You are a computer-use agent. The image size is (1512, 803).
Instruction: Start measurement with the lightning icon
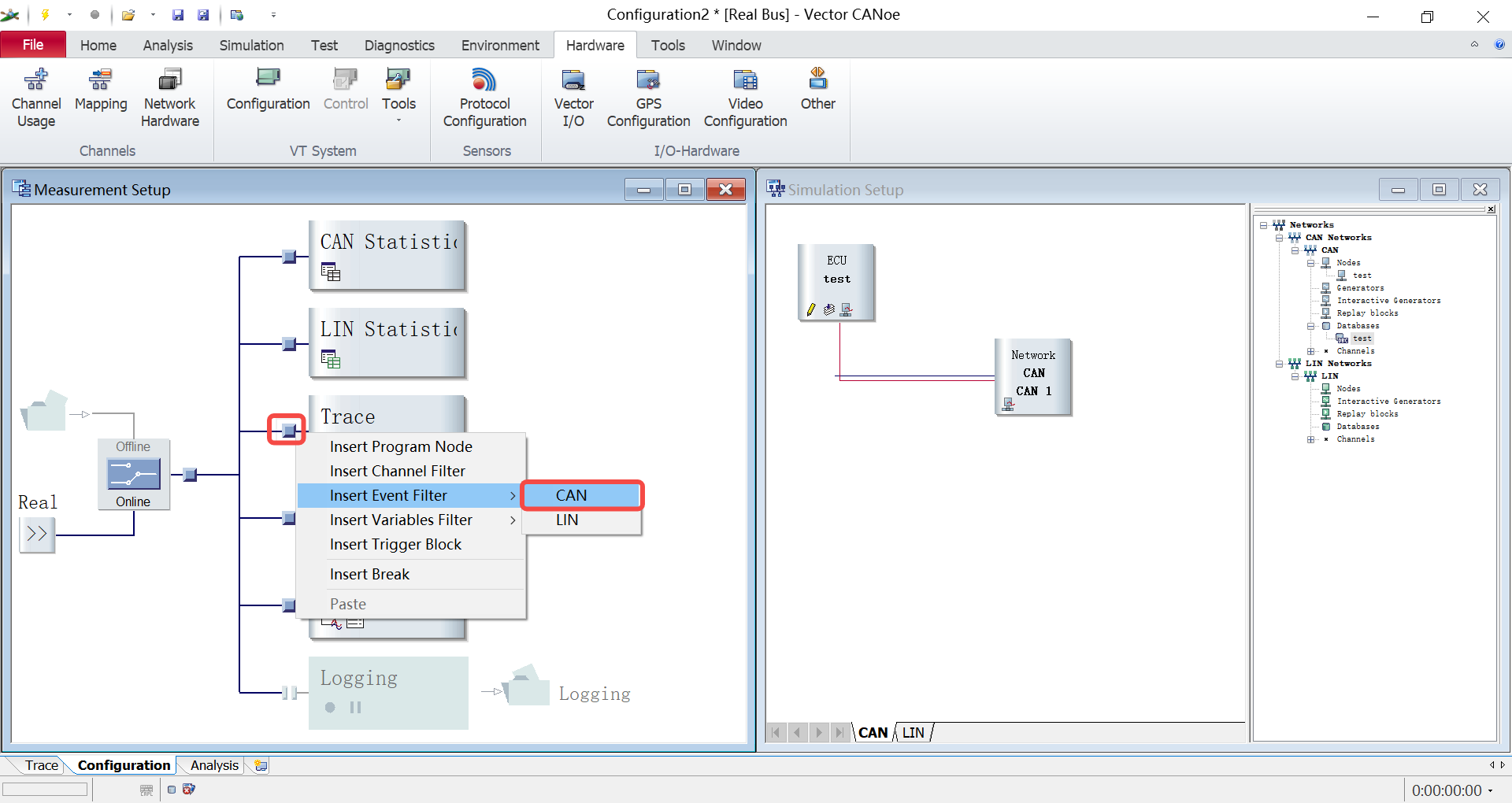45,15
